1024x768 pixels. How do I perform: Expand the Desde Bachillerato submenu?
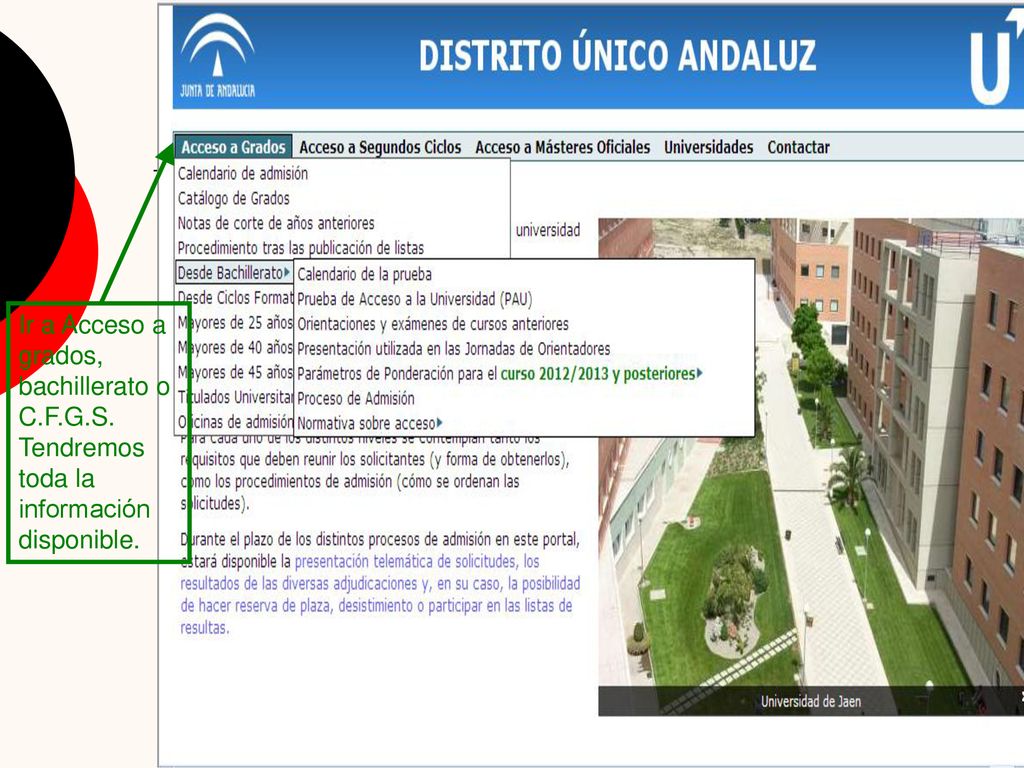[234, 272]
